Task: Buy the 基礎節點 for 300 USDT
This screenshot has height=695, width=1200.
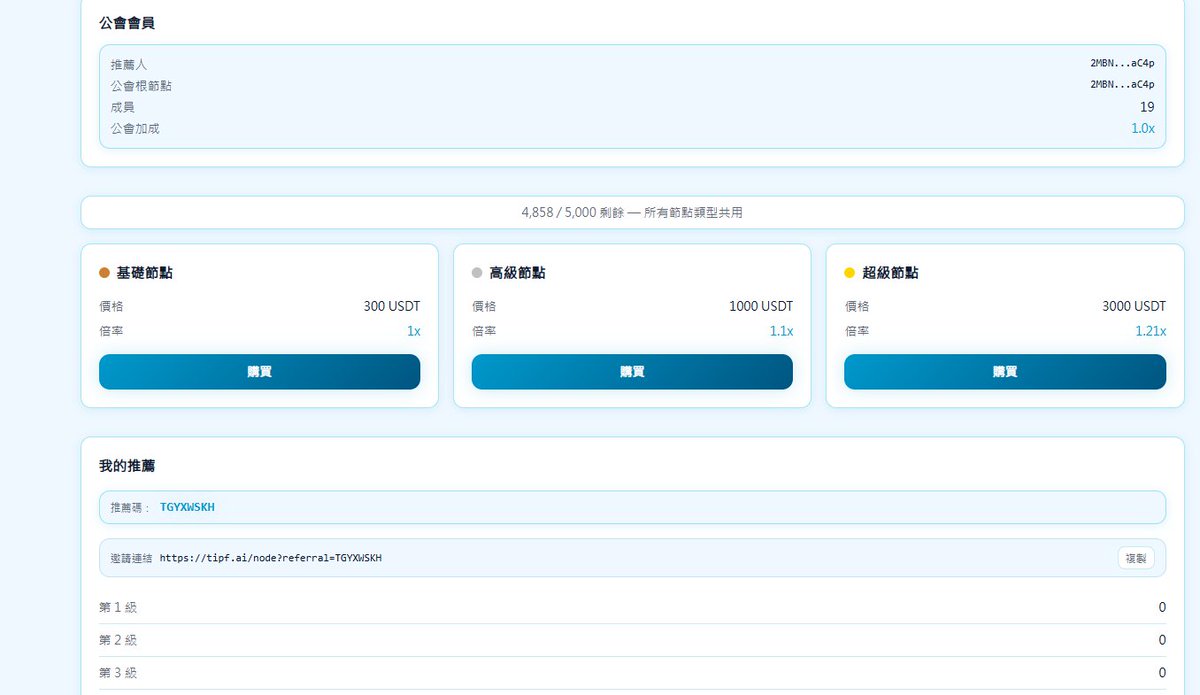Action: pos(259,371)
